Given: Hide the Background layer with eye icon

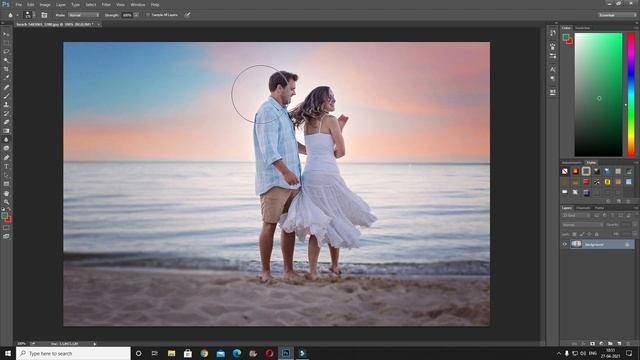Looking at the screenshot, I should 565,244.
